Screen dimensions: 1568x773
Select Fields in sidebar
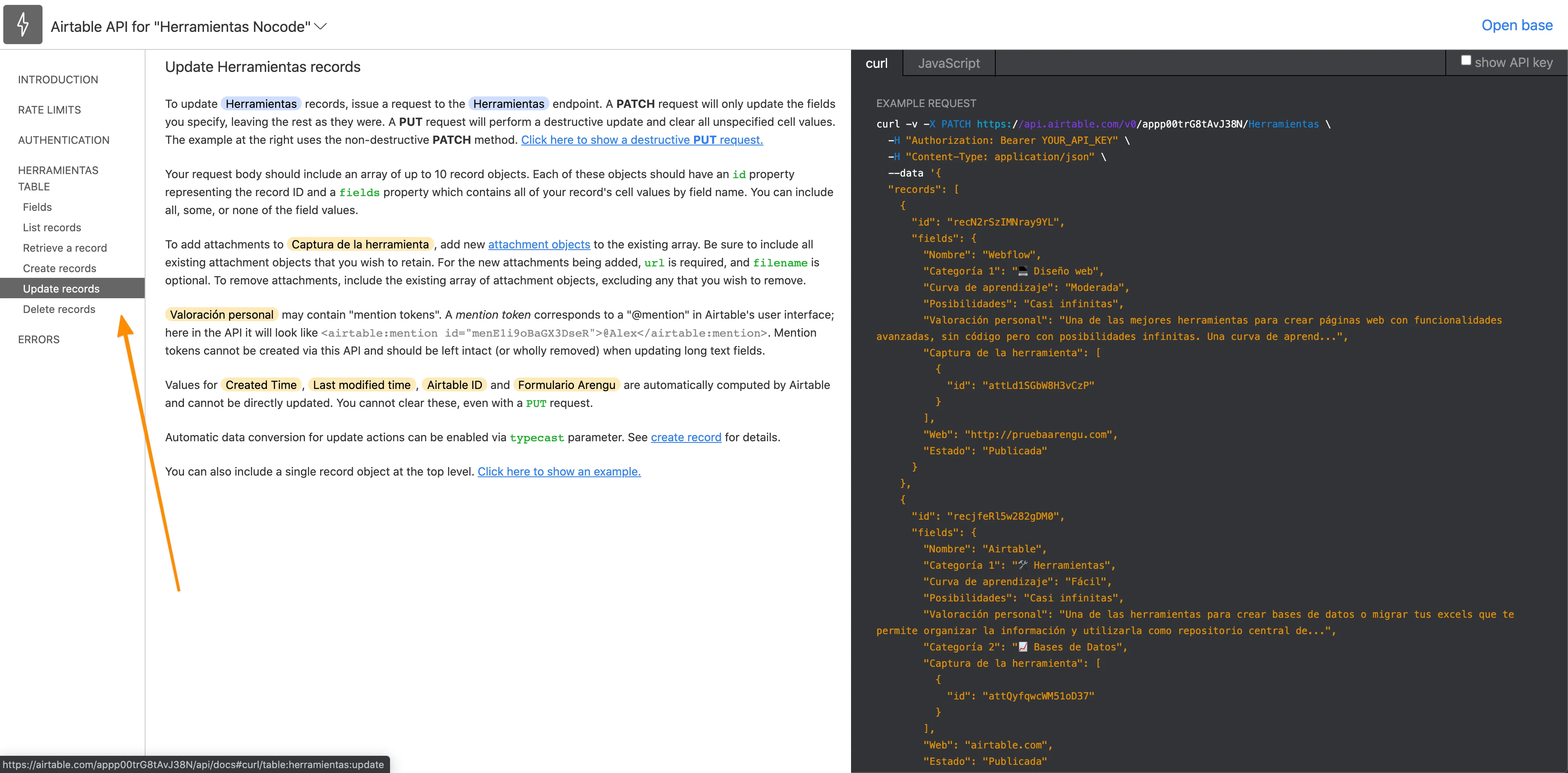coord(37,207)
